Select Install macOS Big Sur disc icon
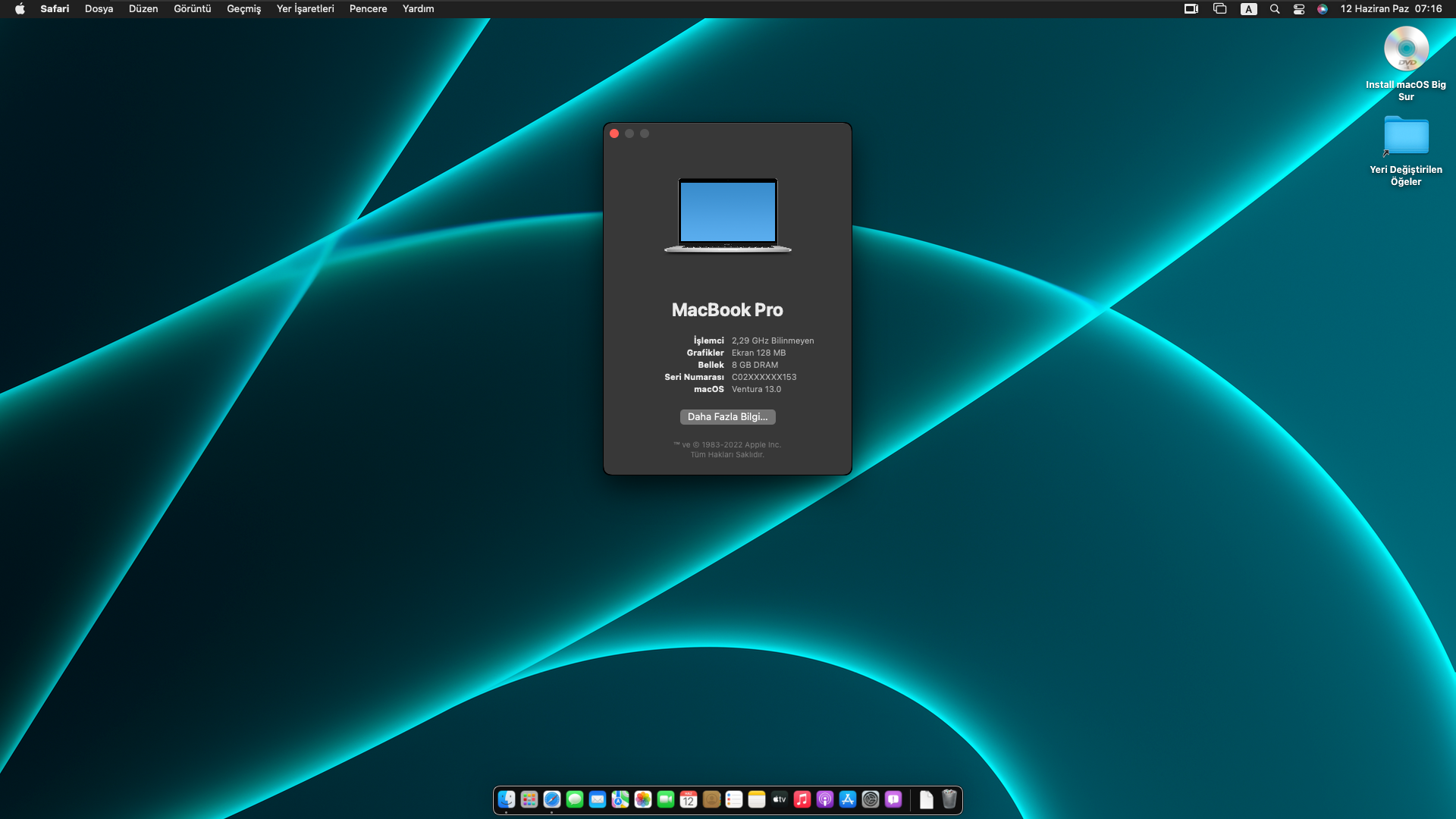The width and height of the screenshot is (1456, 819). (x=1406, y=50)
